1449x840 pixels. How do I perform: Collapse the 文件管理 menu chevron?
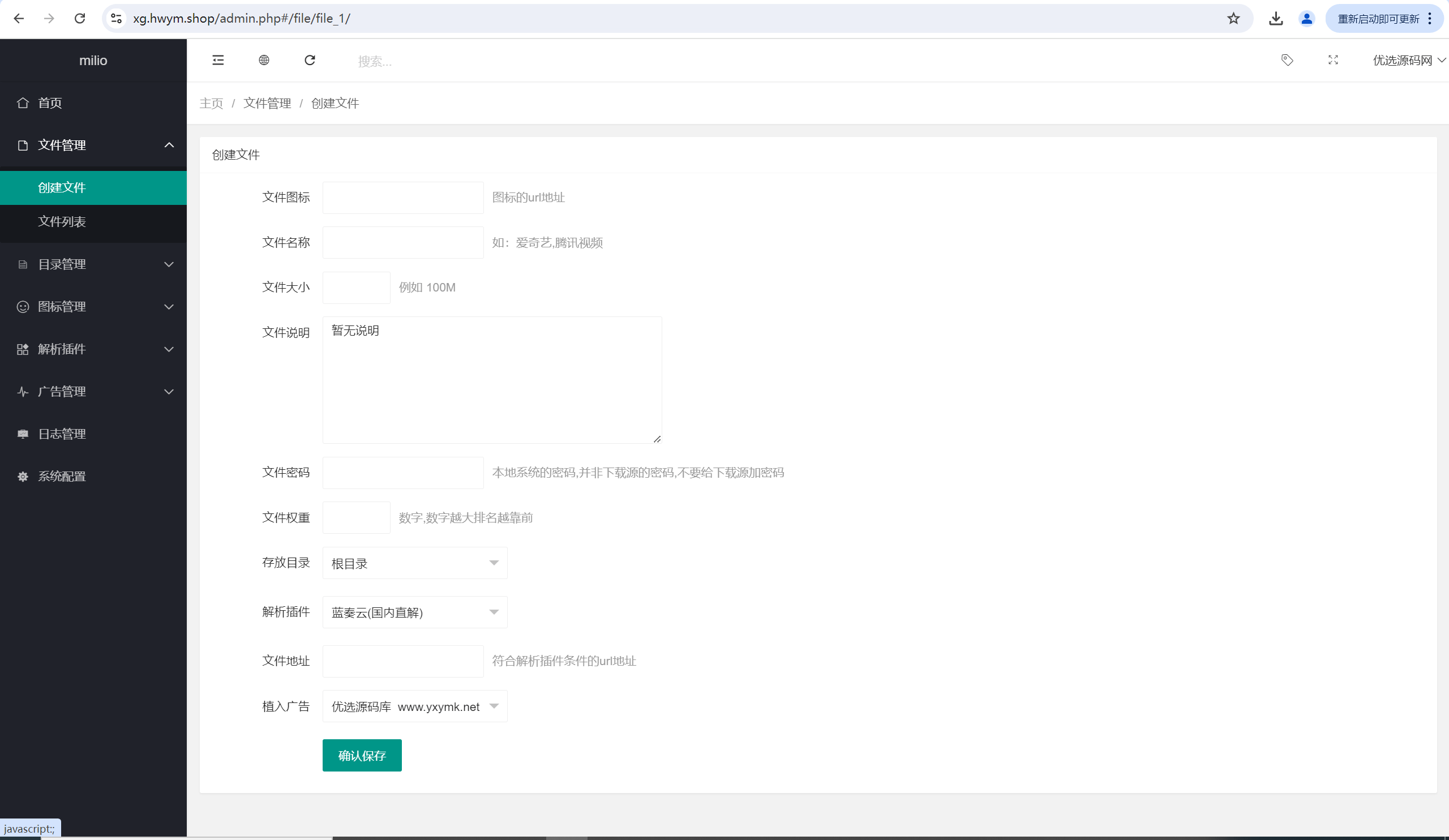(x=169, y=145)
